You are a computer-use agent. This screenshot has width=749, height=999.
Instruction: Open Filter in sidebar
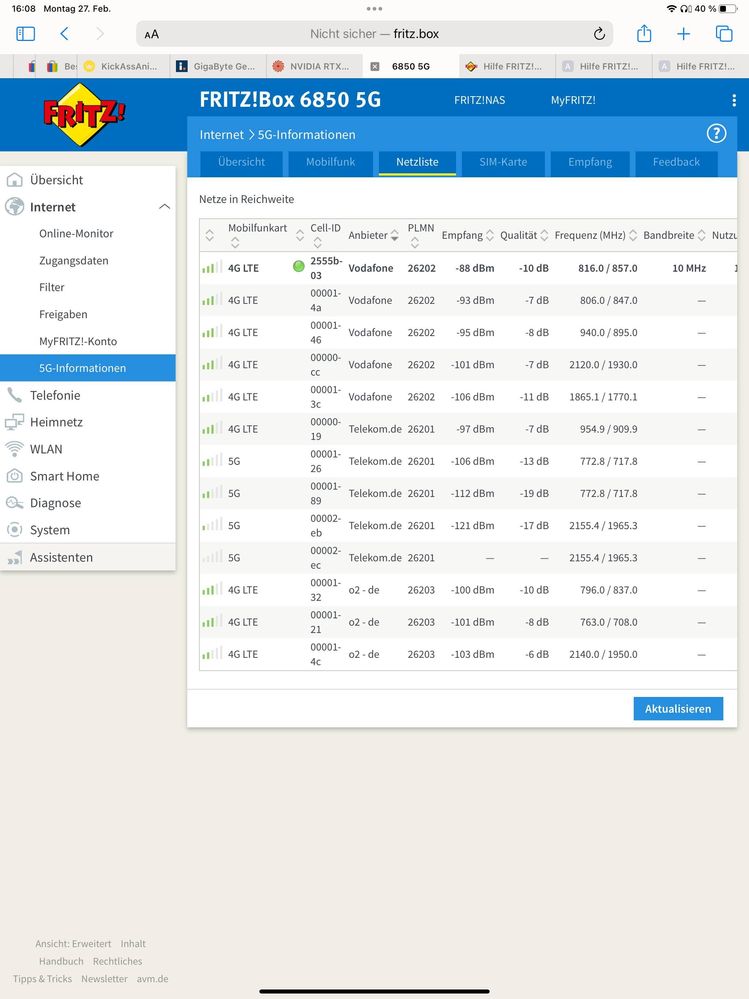point(52,287)
